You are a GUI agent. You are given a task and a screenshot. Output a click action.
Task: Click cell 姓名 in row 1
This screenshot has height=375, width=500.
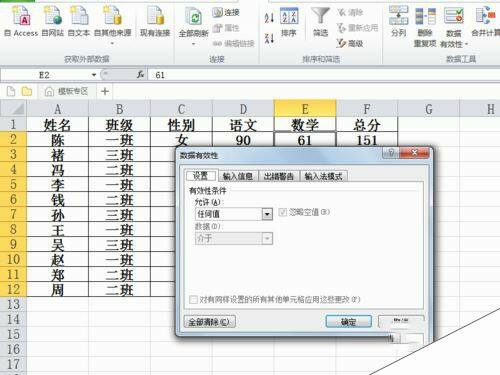pyautogui.click(x=58, y=125)
